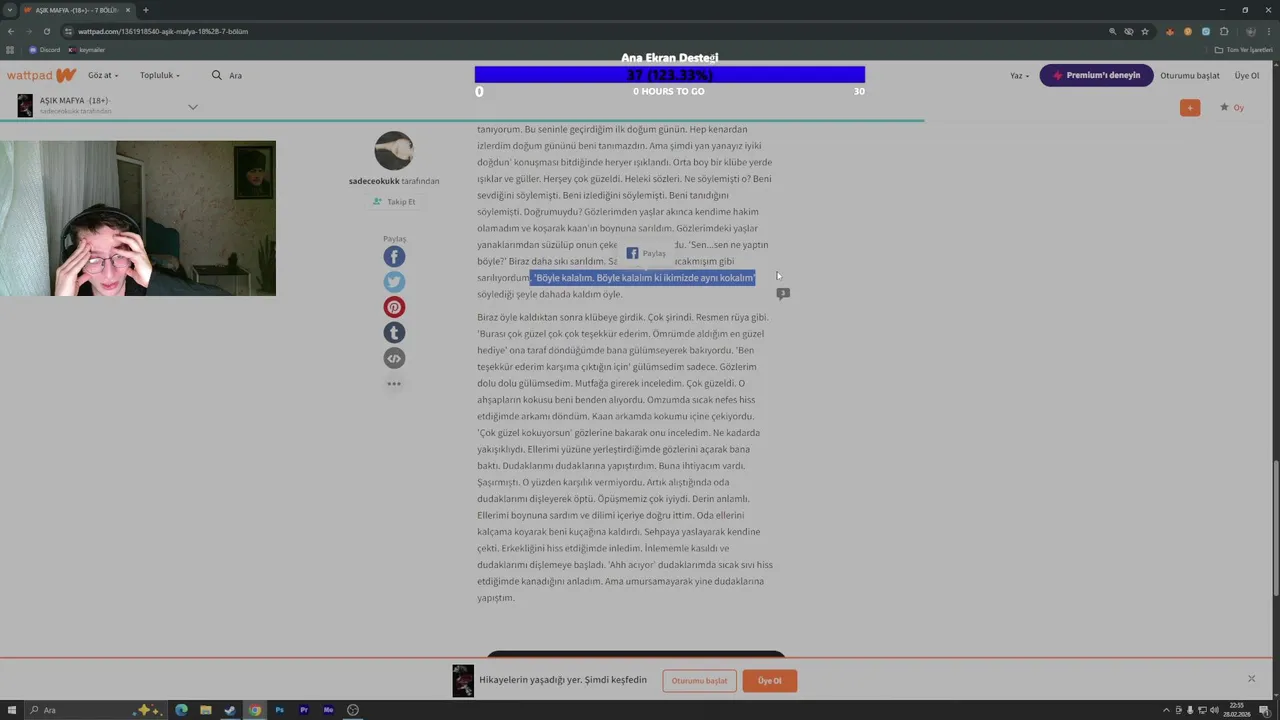Open Microsoft Edge from the taskbar
Screen dimensions: 1280x720
181,710
